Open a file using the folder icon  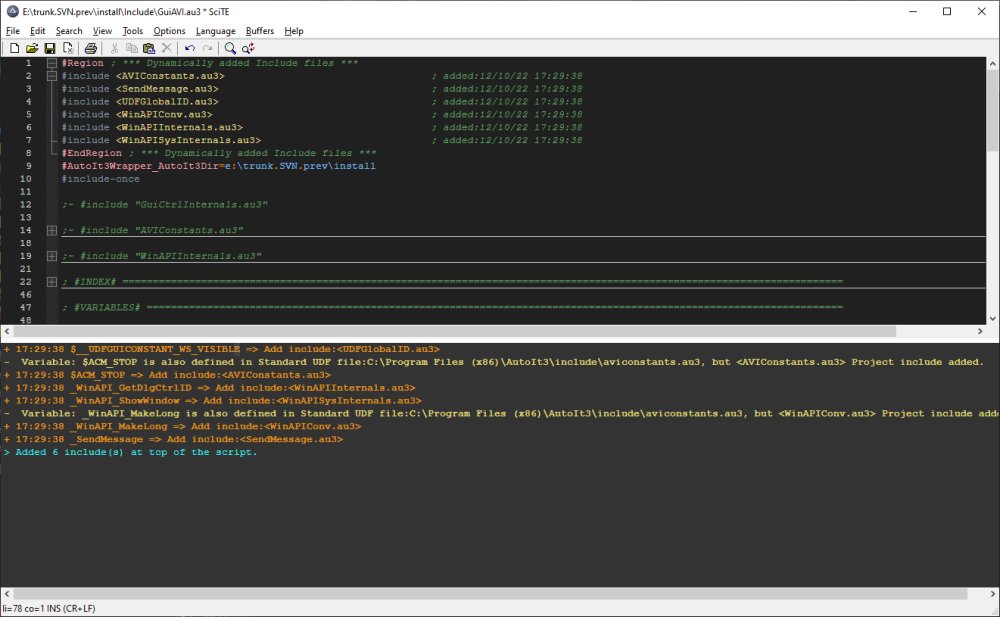[x=32, y=48]
